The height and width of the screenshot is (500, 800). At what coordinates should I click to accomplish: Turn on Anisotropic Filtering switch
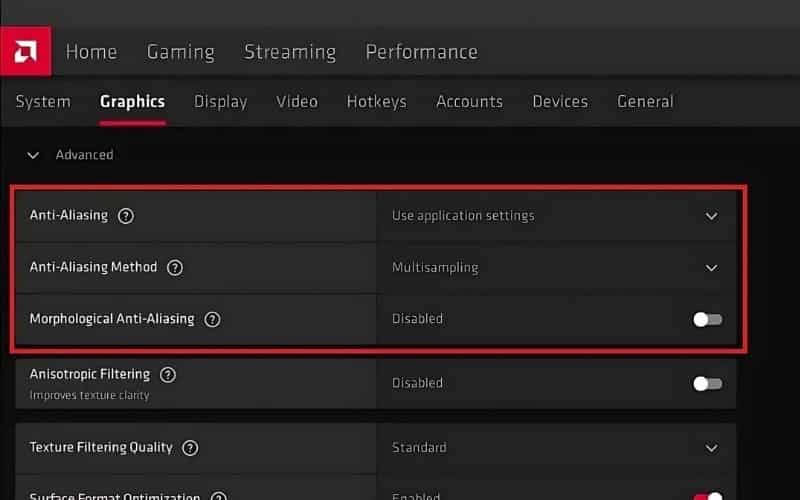click(x=707, y=383)
